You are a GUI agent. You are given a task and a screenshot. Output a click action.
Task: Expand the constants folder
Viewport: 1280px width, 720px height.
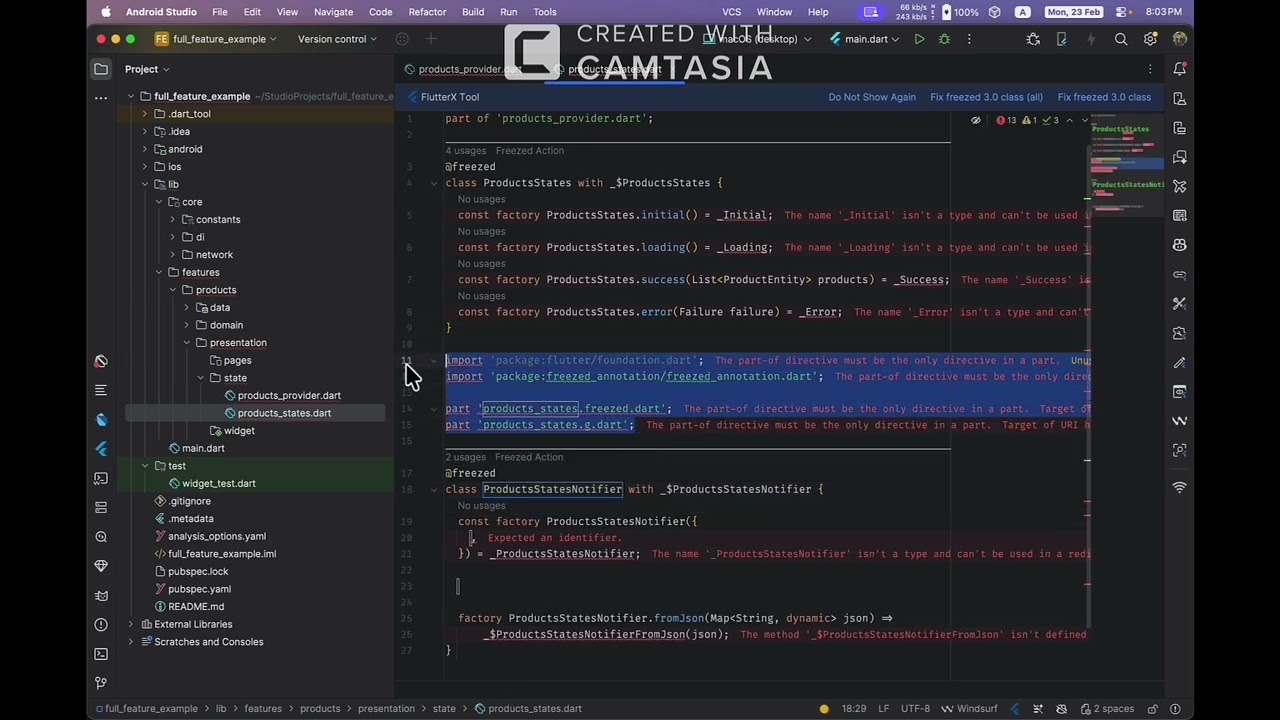pos(173,219)
